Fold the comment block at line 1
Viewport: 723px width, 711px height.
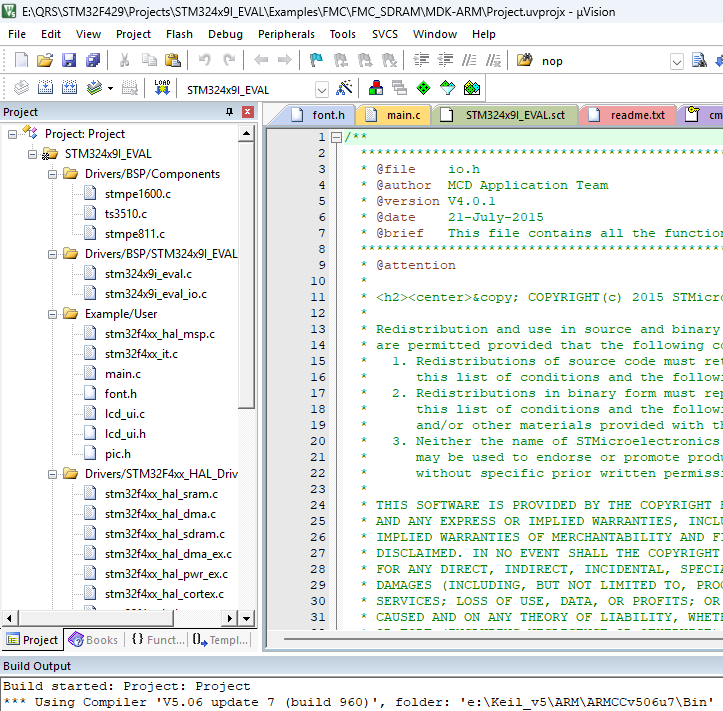tap(337, 137)
